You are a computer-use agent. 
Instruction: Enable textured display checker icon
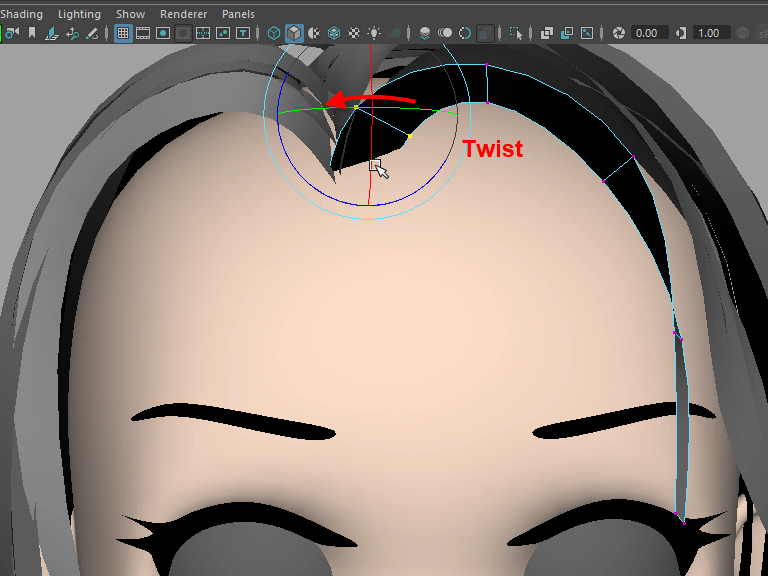click(x=353, y=33)
